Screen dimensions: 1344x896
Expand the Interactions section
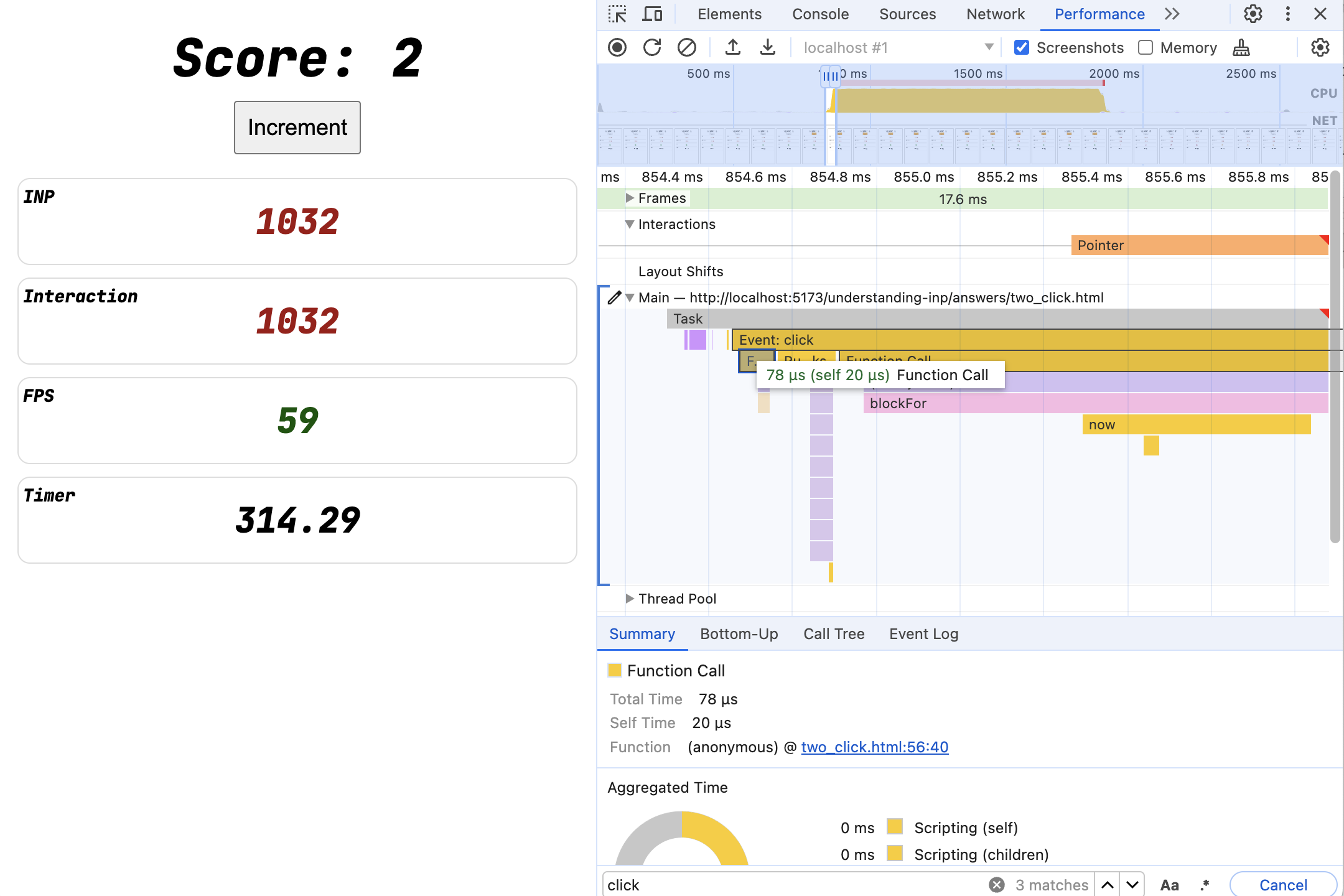point(629,224)
